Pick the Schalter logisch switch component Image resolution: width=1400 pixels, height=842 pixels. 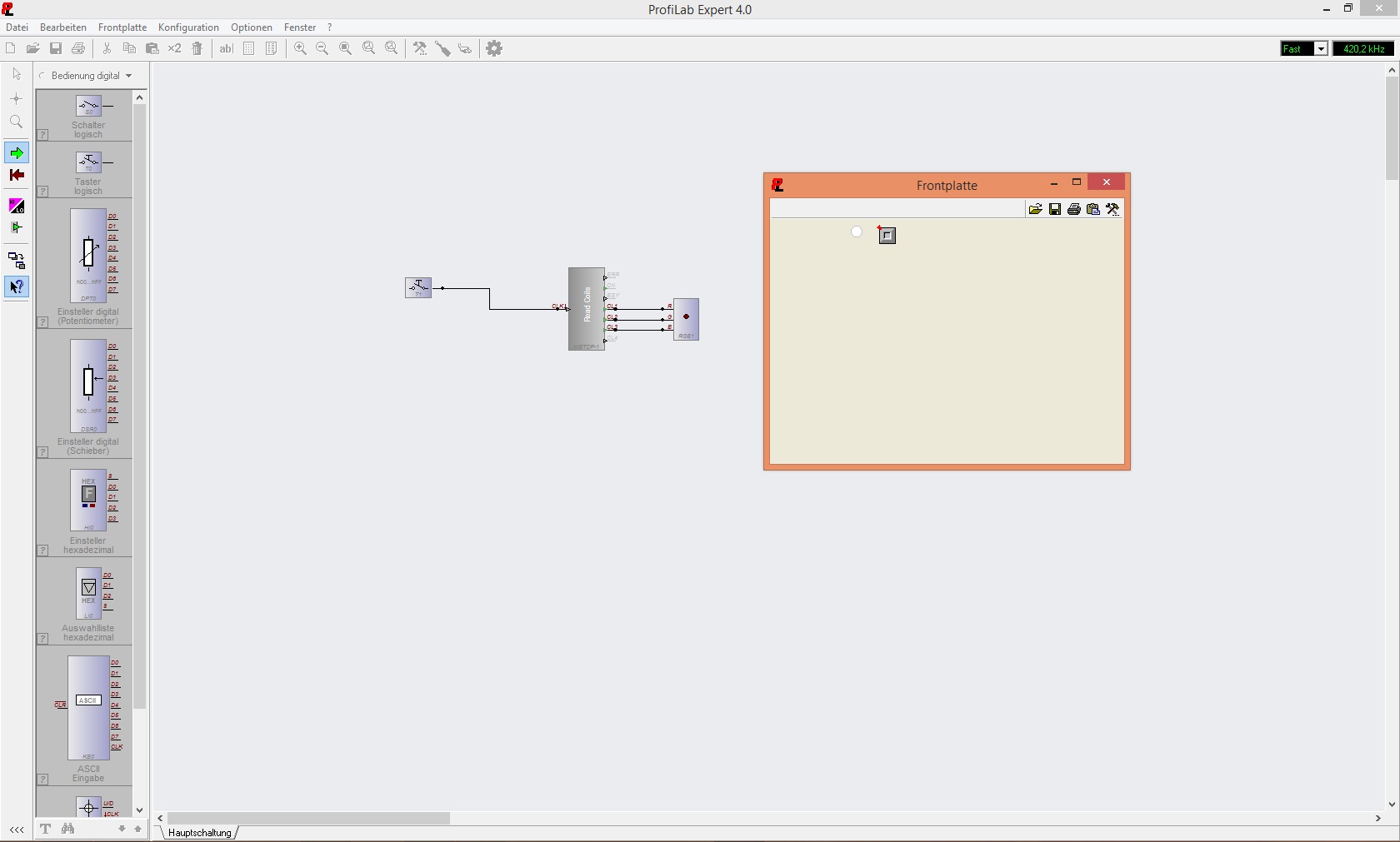pyautogui.click(x=88, y=106)
